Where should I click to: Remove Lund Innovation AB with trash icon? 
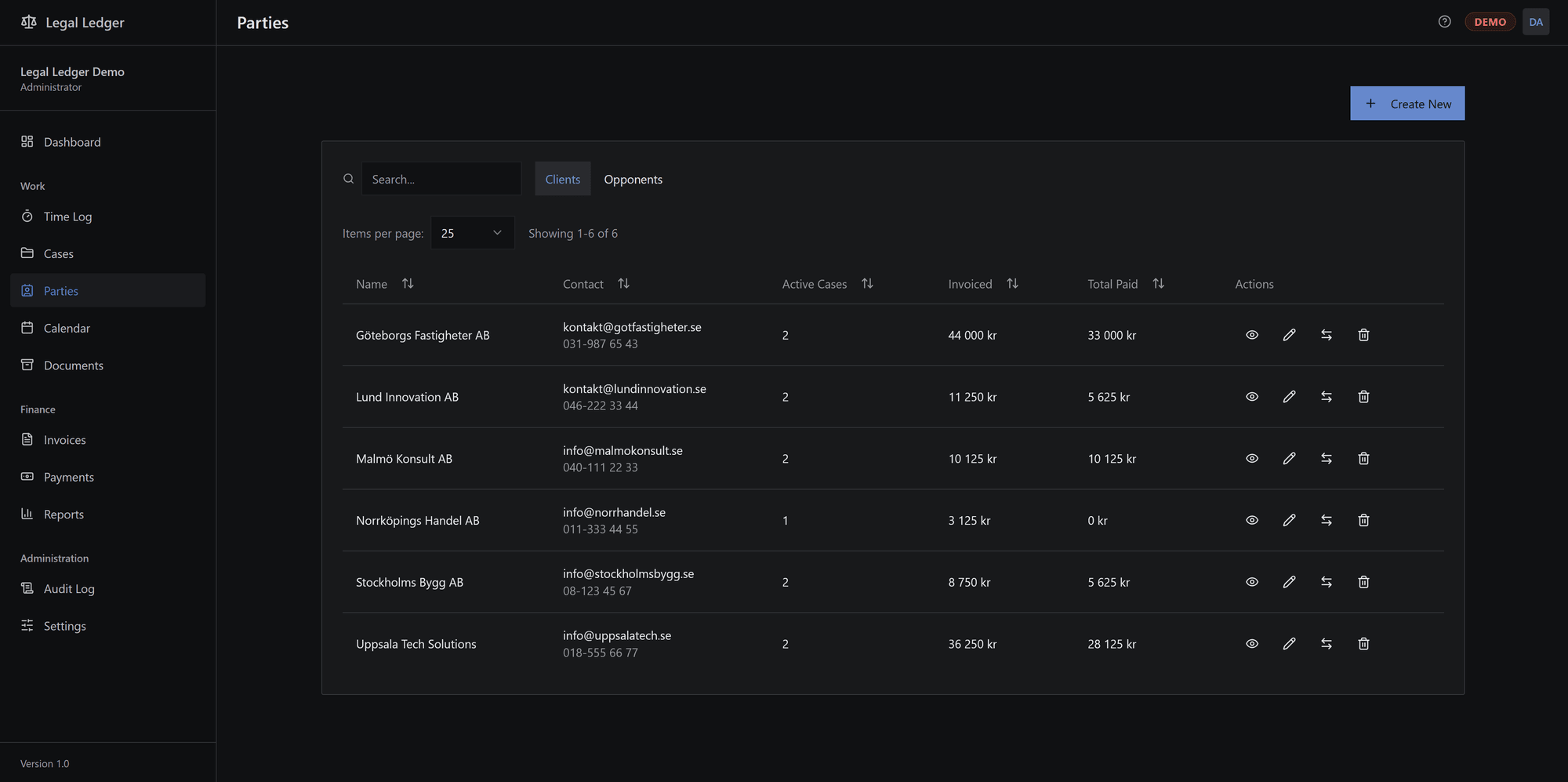tap(1363, 397)
